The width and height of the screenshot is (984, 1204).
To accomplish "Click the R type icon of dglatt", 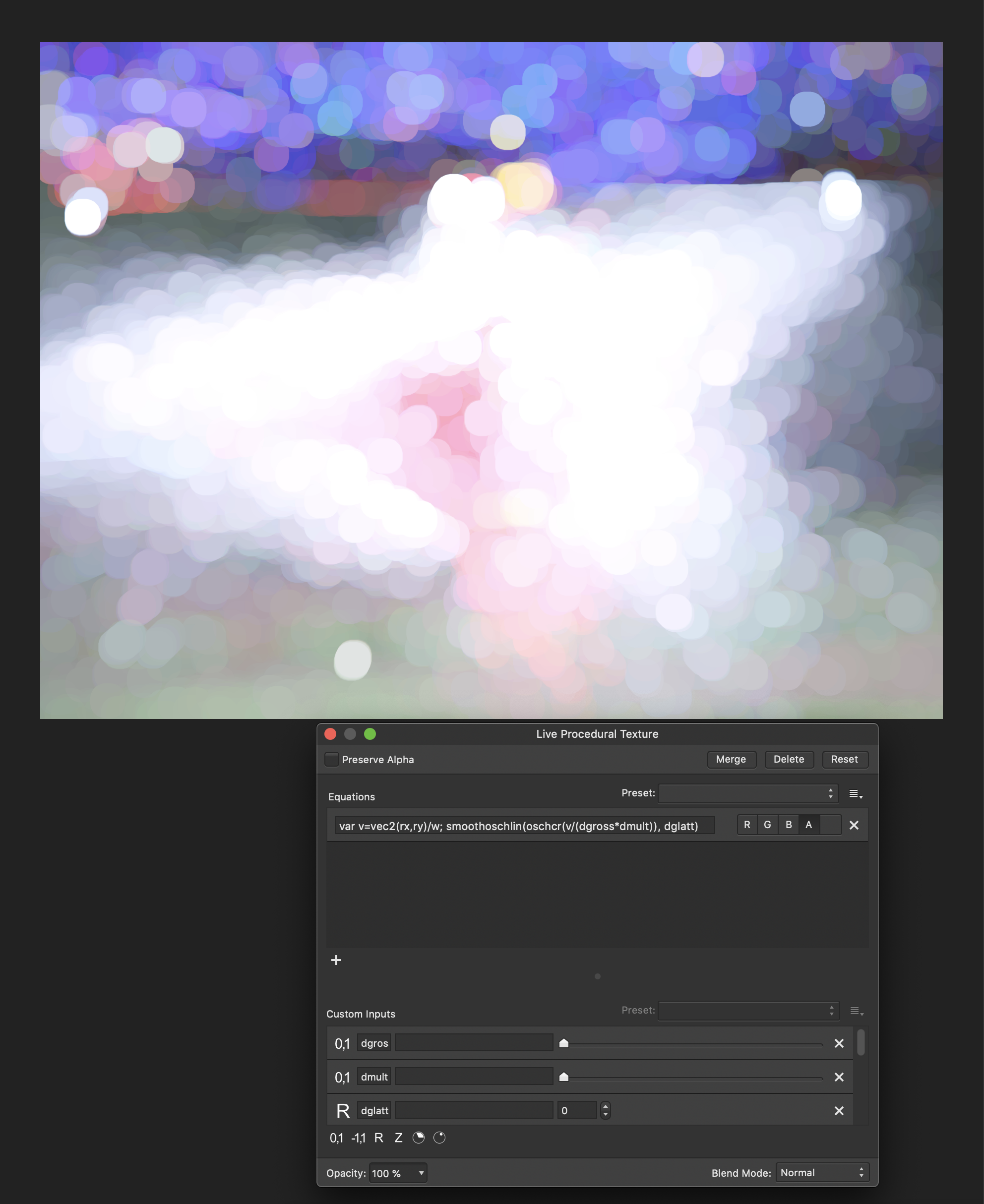I will [x=343, y=1111].
